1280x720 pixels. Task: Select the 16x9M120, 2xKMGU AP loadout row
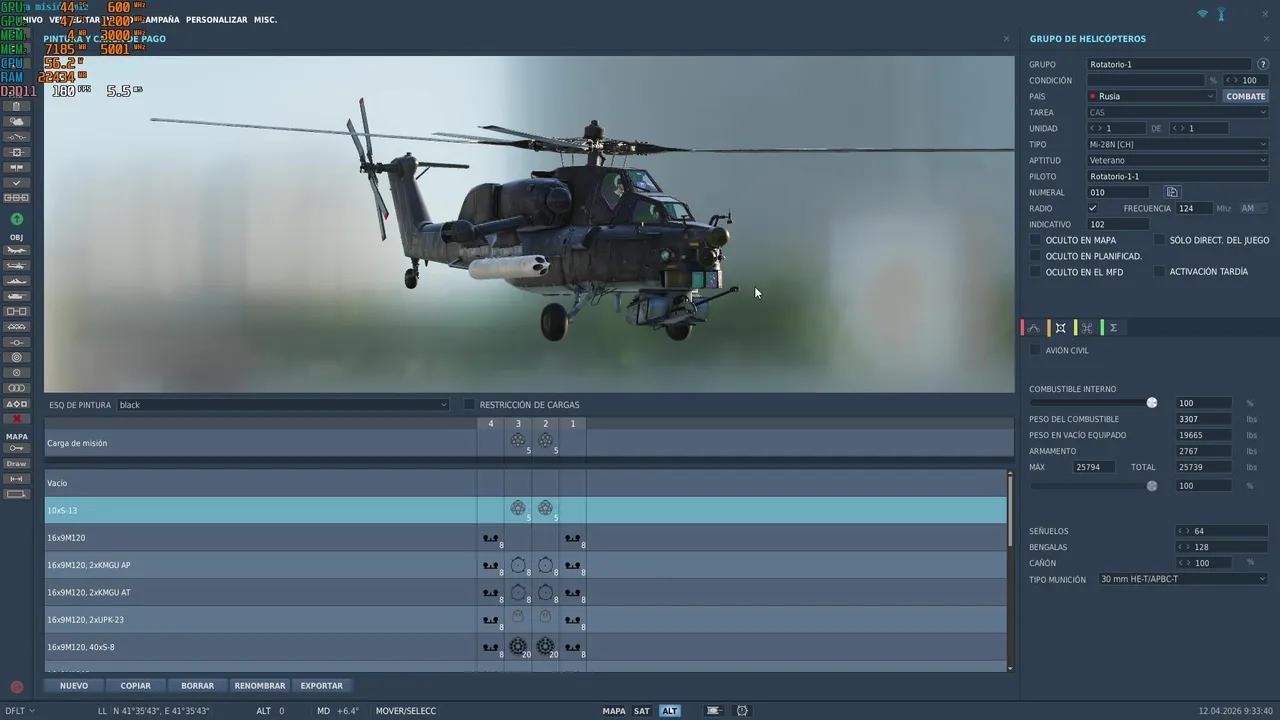526,565
